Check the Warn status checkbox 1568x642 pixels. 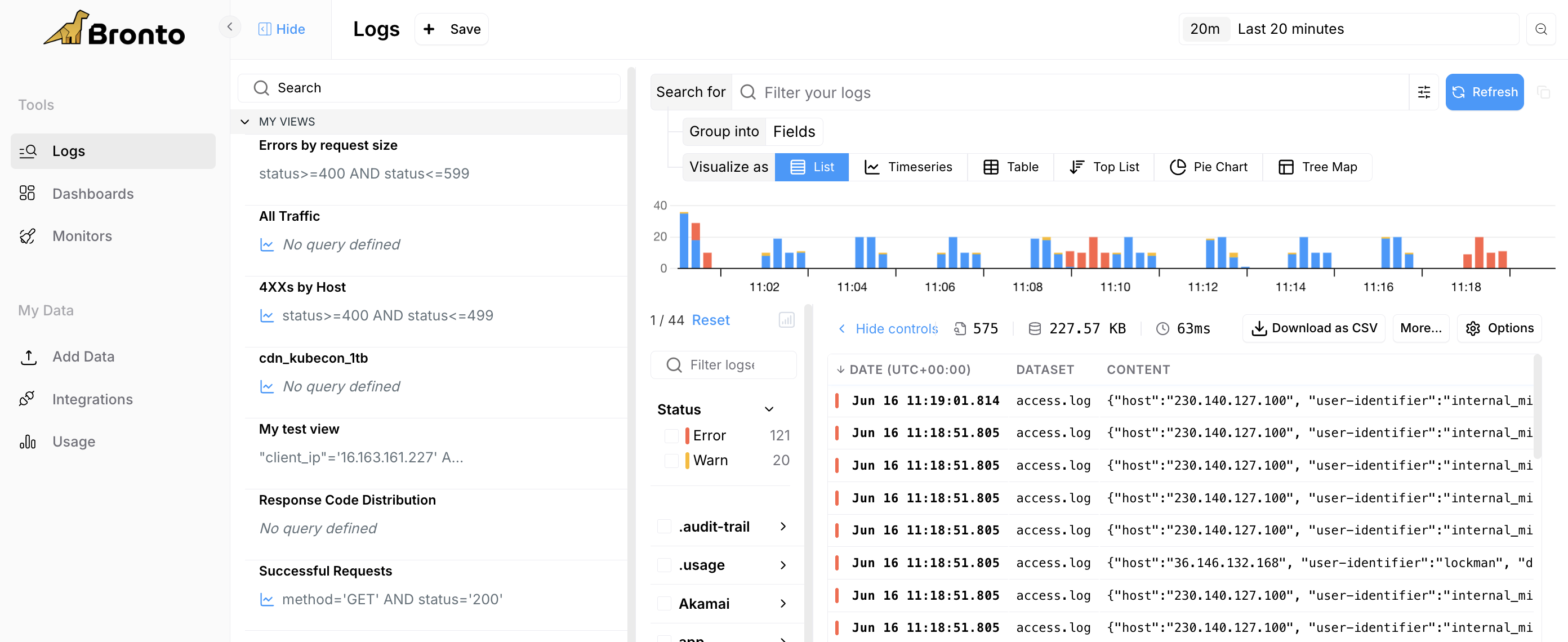(671, 461)
